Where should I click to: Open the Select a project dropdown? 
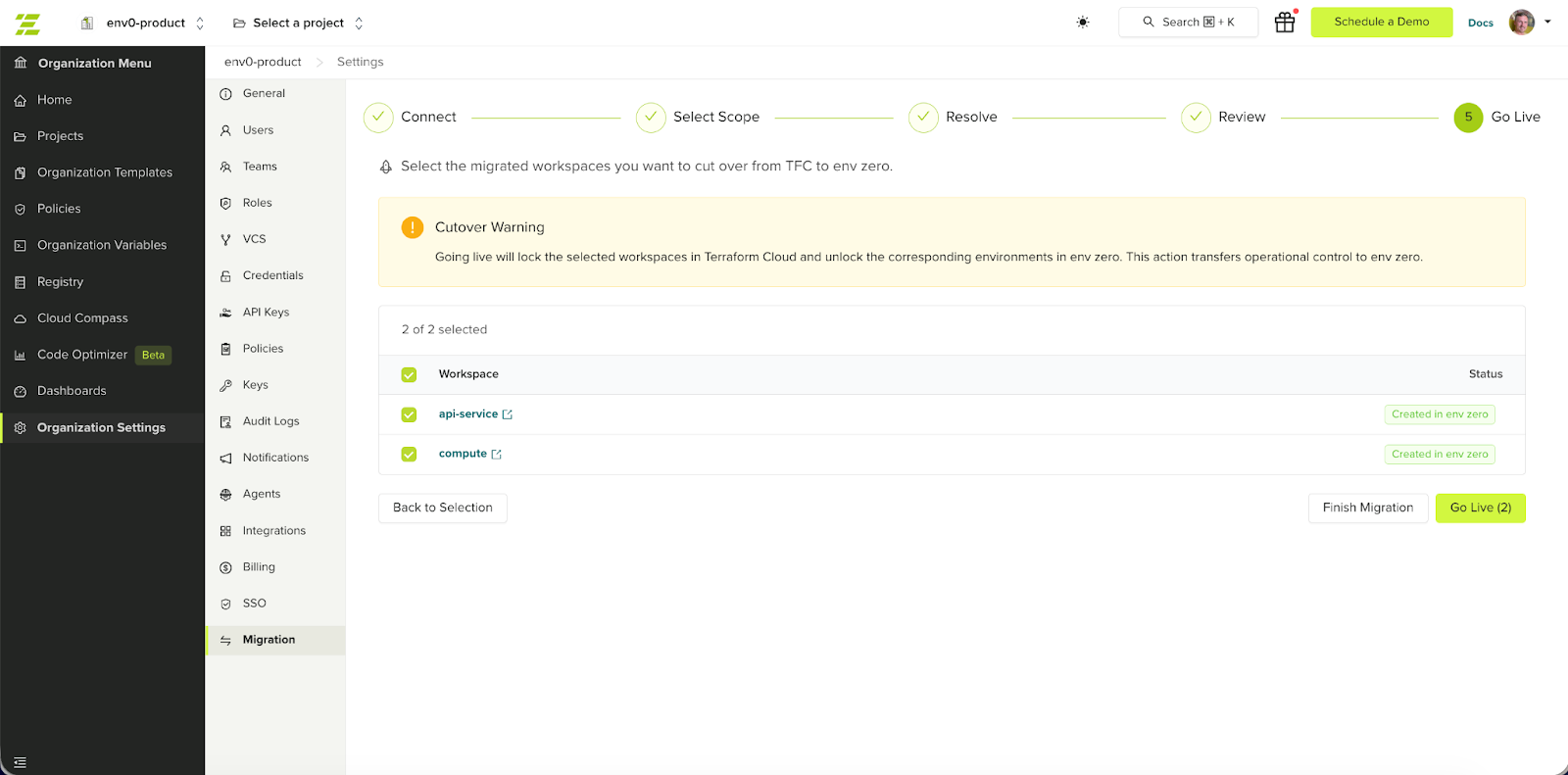coord(298,24)
